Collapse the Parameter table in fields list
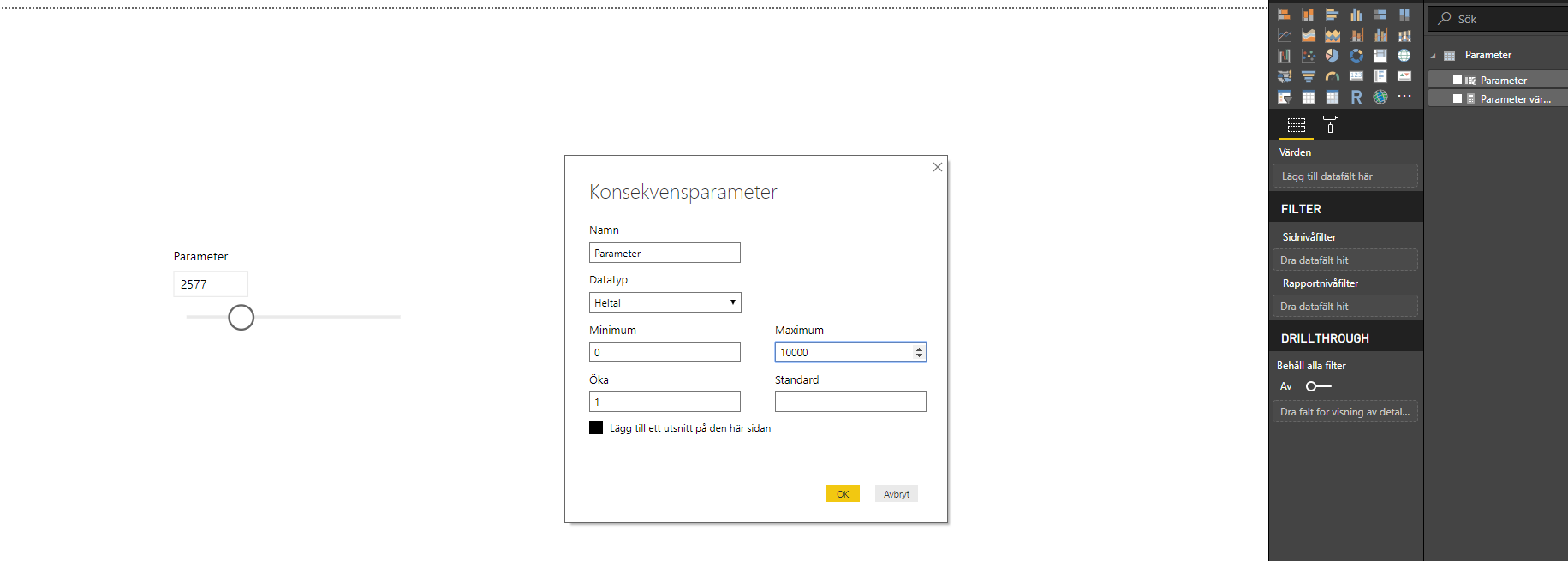The height and width of the screenshot is (561, 1568). click(1433, 56)
